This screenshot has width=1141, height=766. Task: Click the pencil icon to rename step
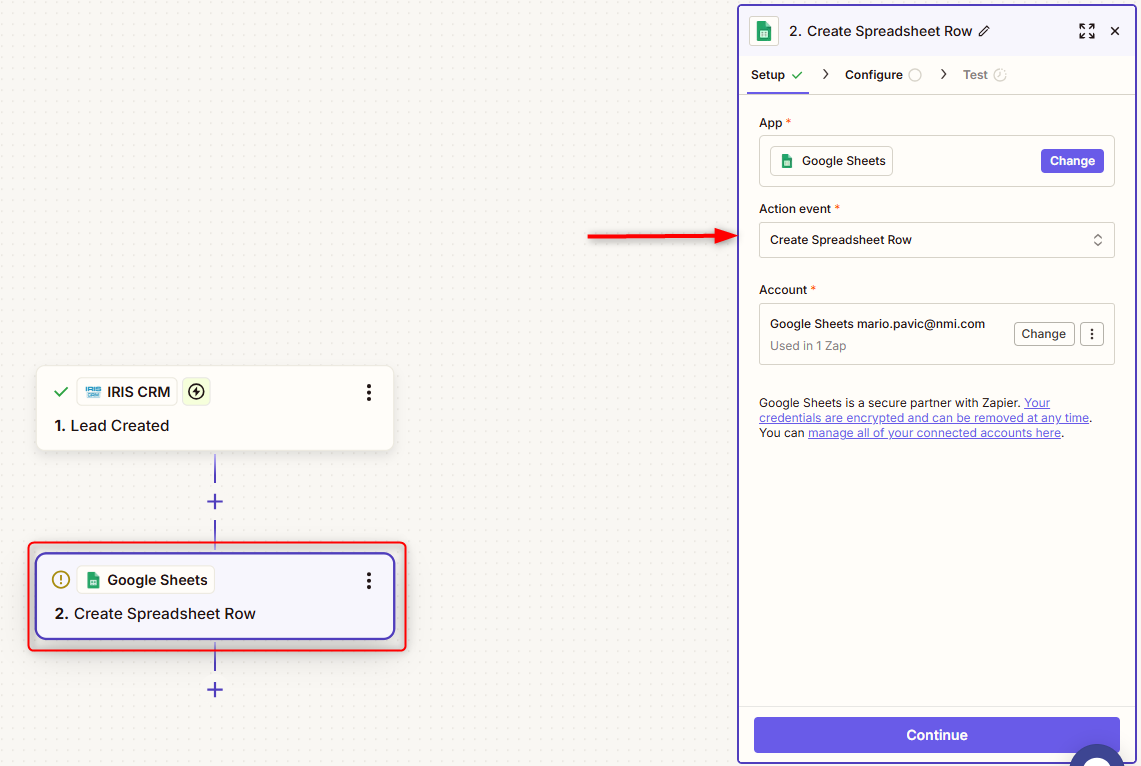click(x=984, y=31)
